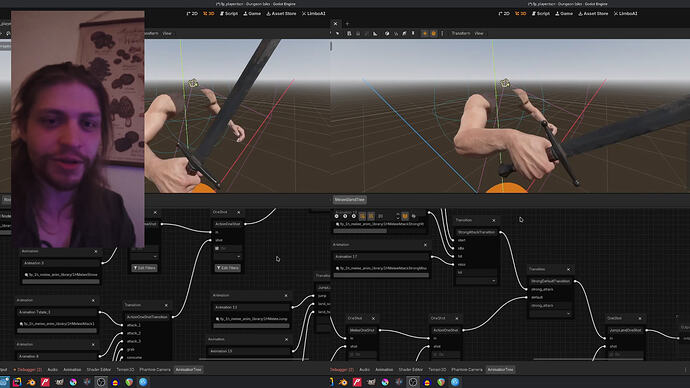Close the scene tab in right window

[x=335, y=24]
